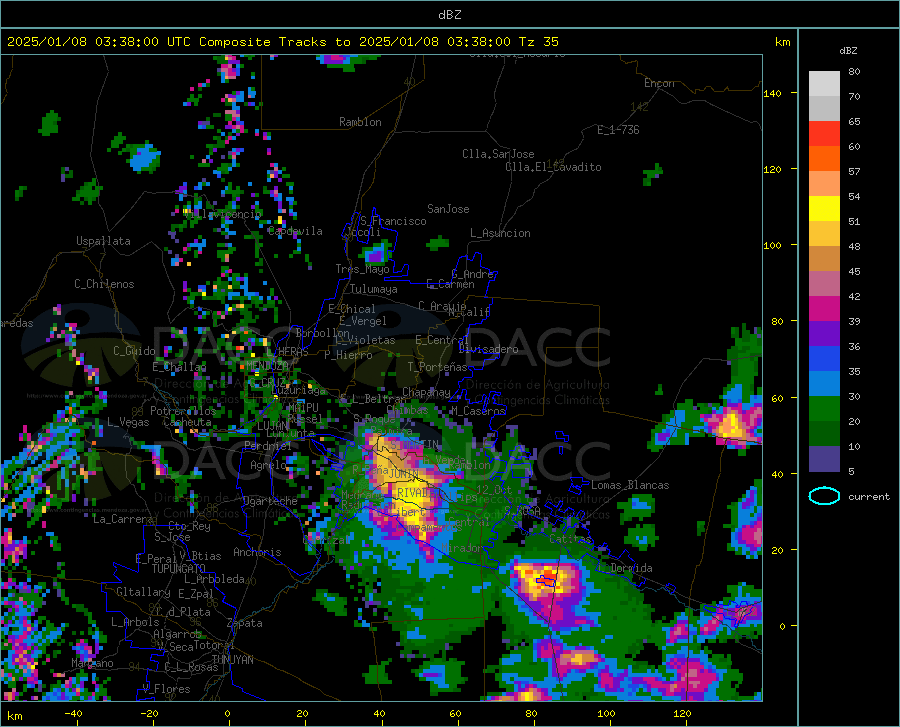
Task: Click the cyan current-track ellipse in legend
Action: (824, 496)
